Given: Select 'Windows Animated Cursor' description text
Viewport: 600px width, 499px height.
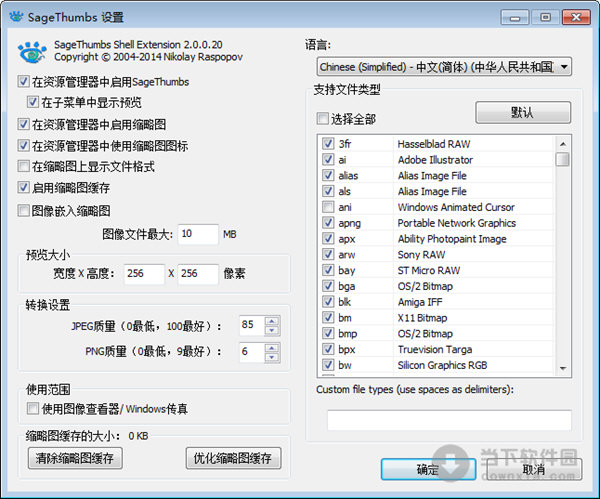Looking at the screenshot, I should pos(456,207).
